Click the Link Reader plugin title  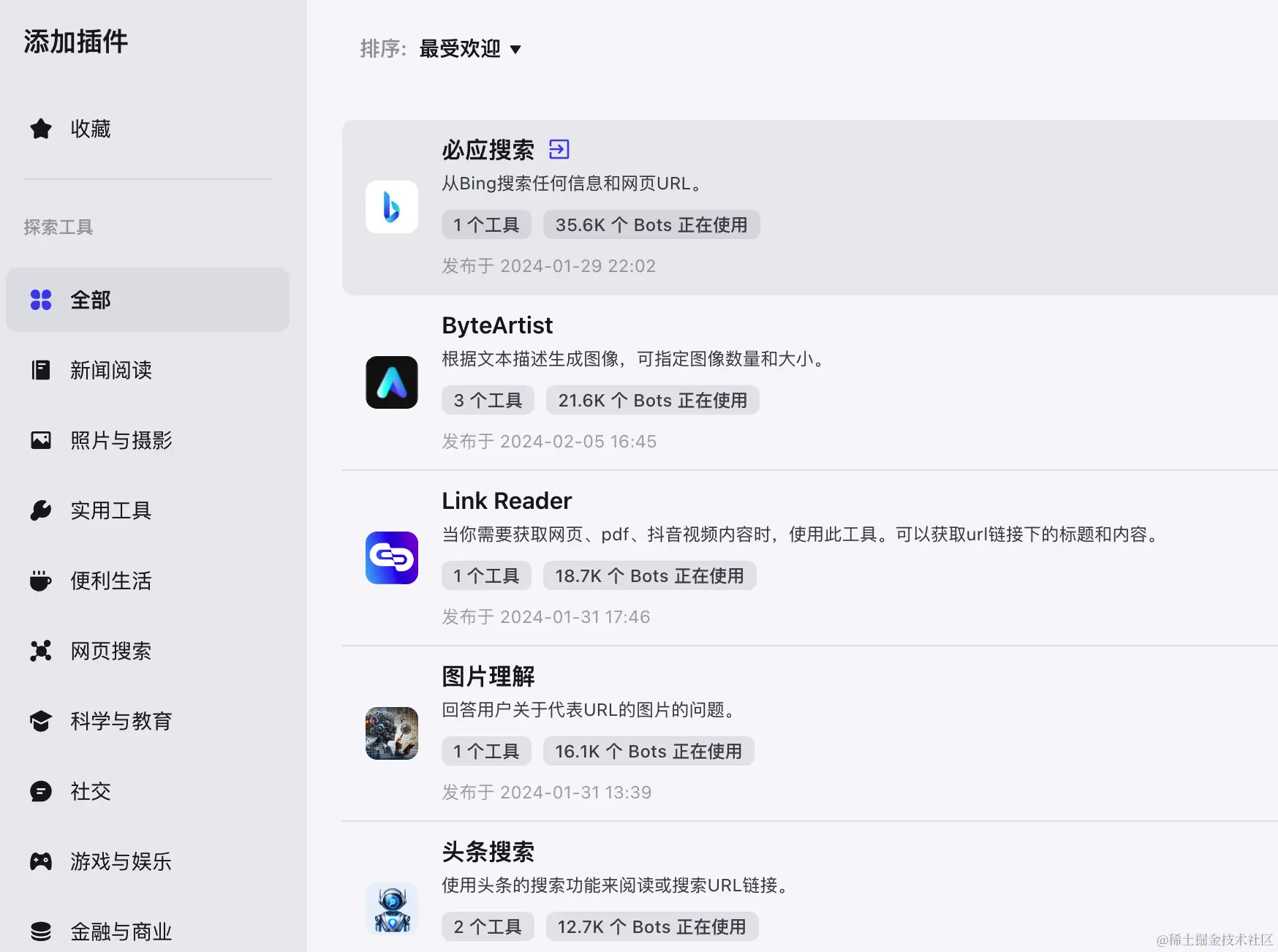507,501
